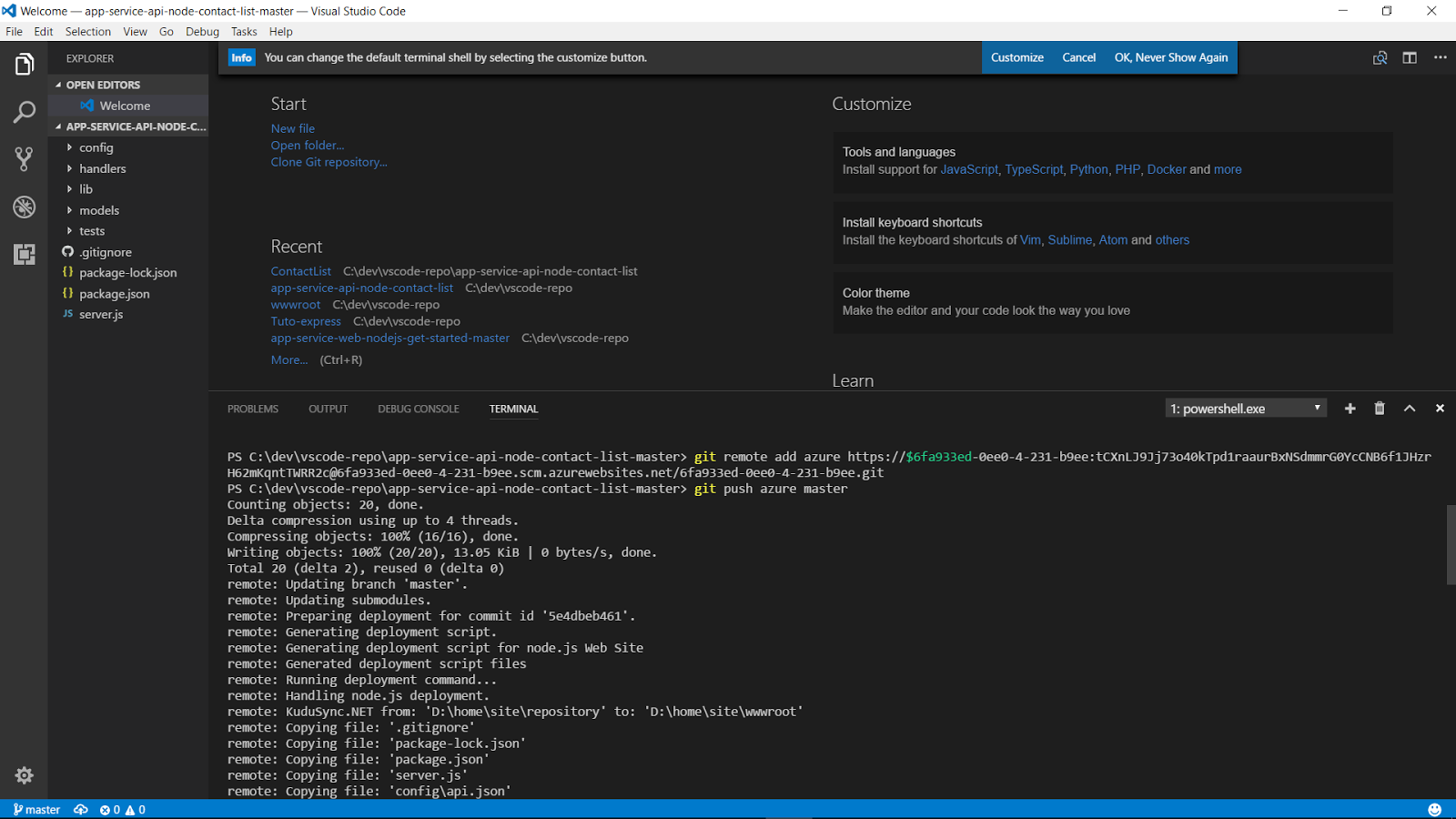This screenshot has width=1456, height=819.
Task: Click the More... recent link
Action: pyautogui.click(x=289, y=360)
